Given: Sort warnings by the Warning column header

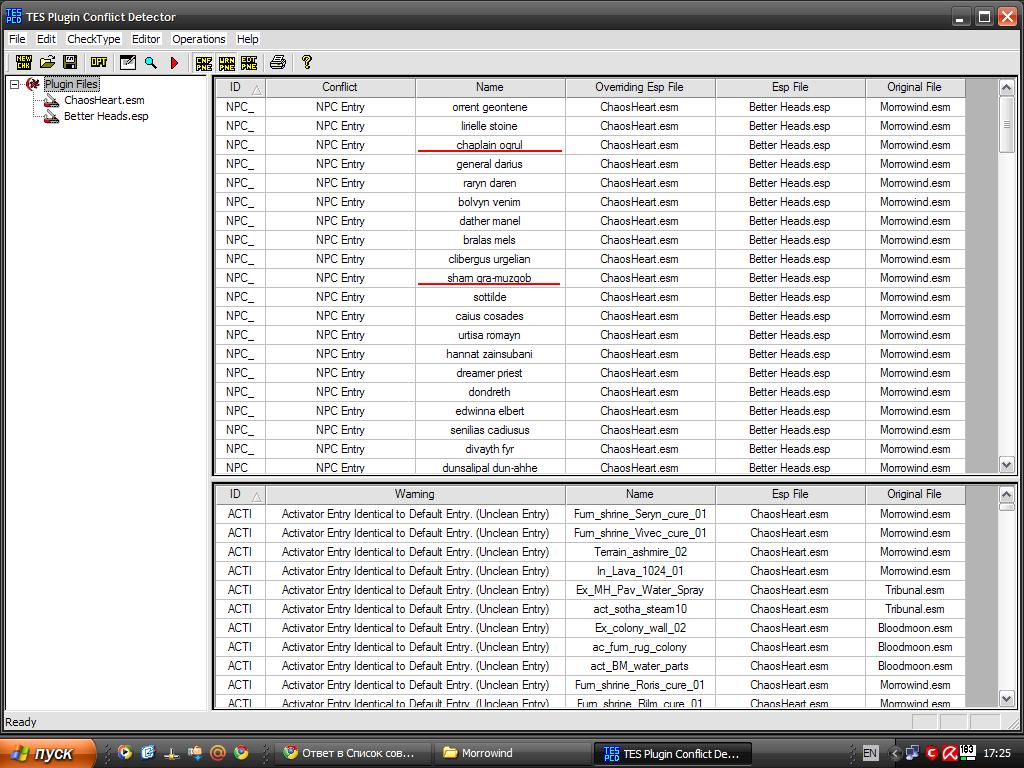Looking at the screenshot, I should click(415, 494).
